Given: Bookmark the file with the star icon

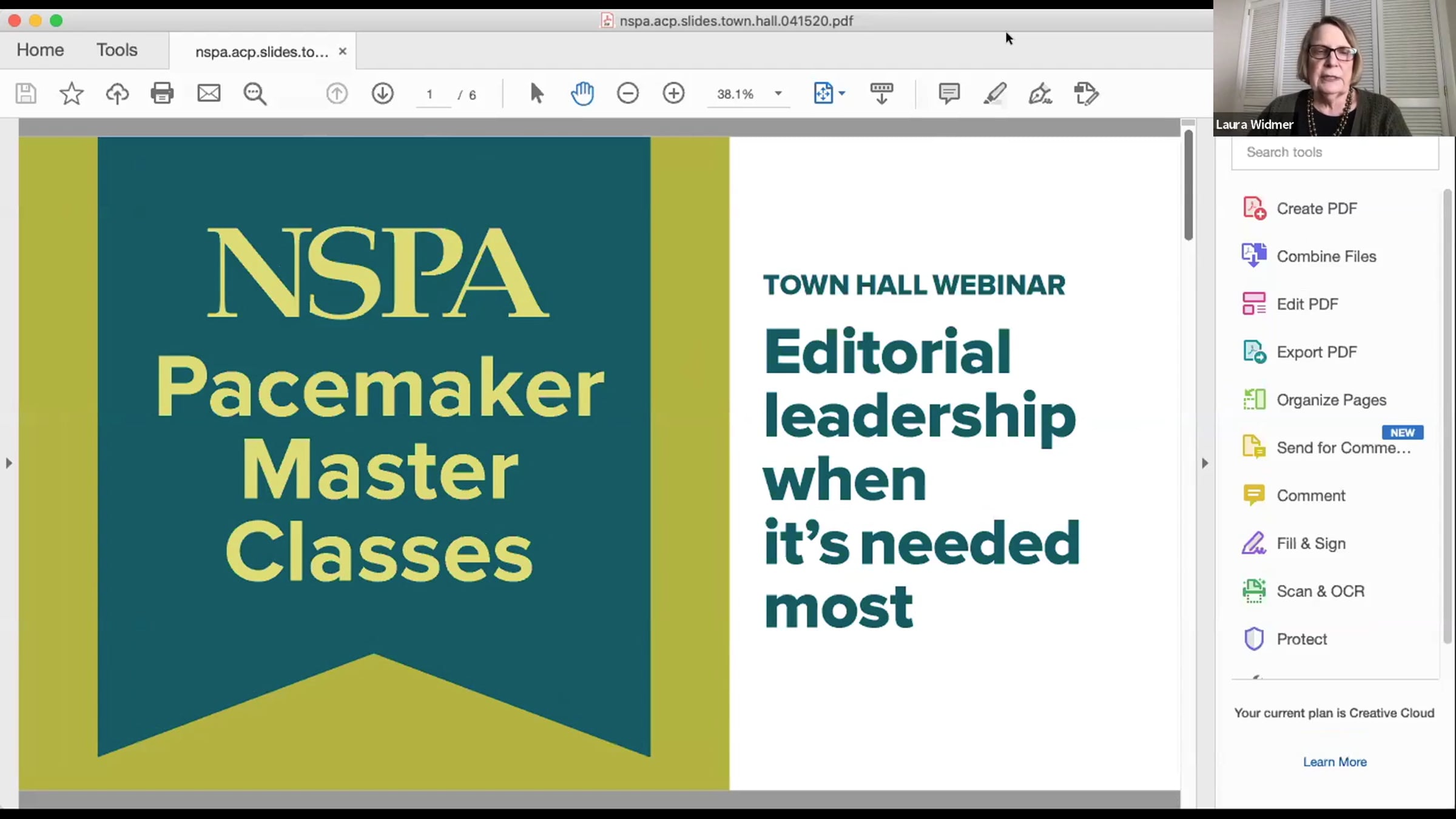Looking at the screenshot, I should pos(71,94).
